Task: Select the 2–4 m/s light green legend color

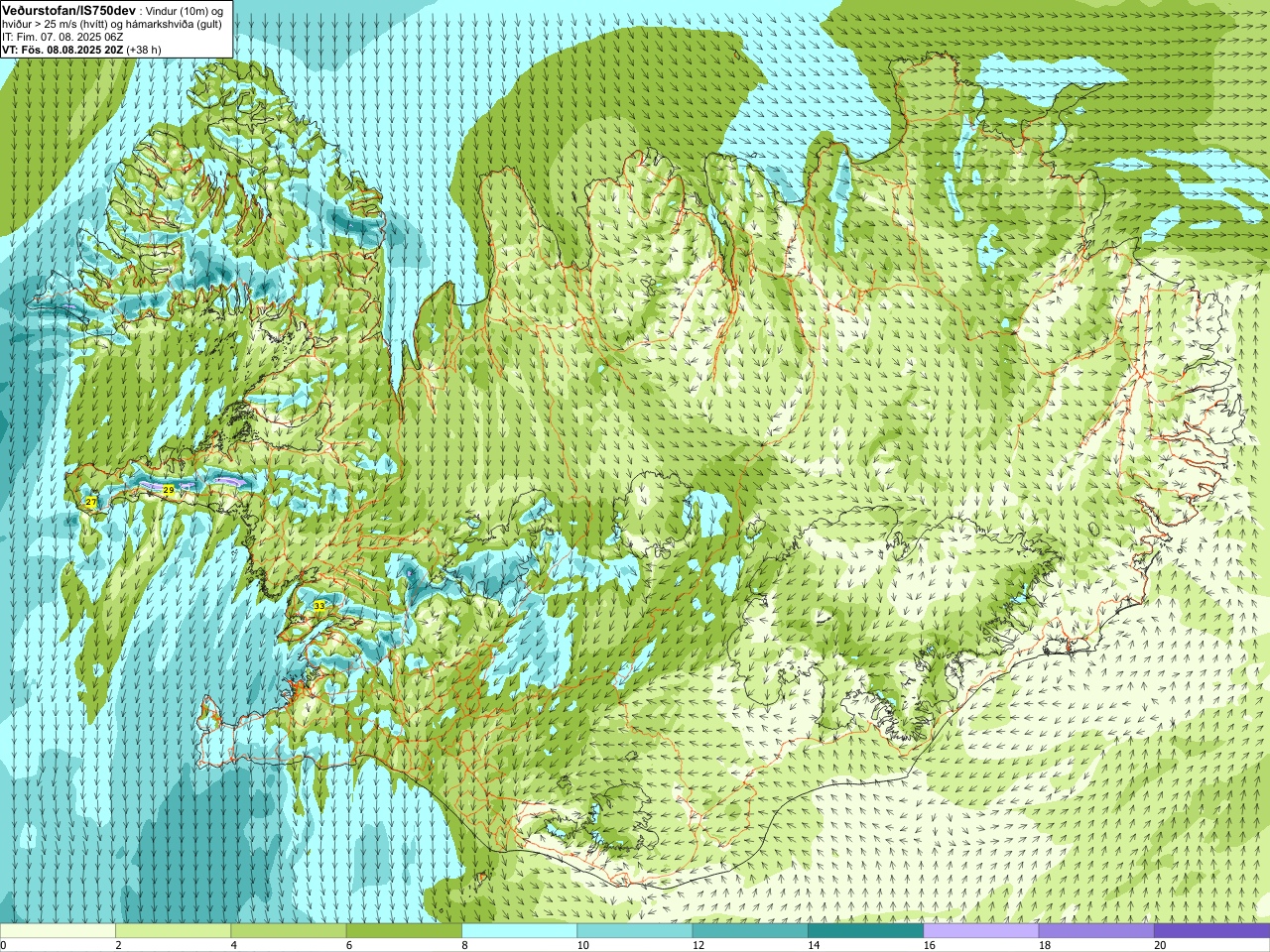Action: [173, 931]
